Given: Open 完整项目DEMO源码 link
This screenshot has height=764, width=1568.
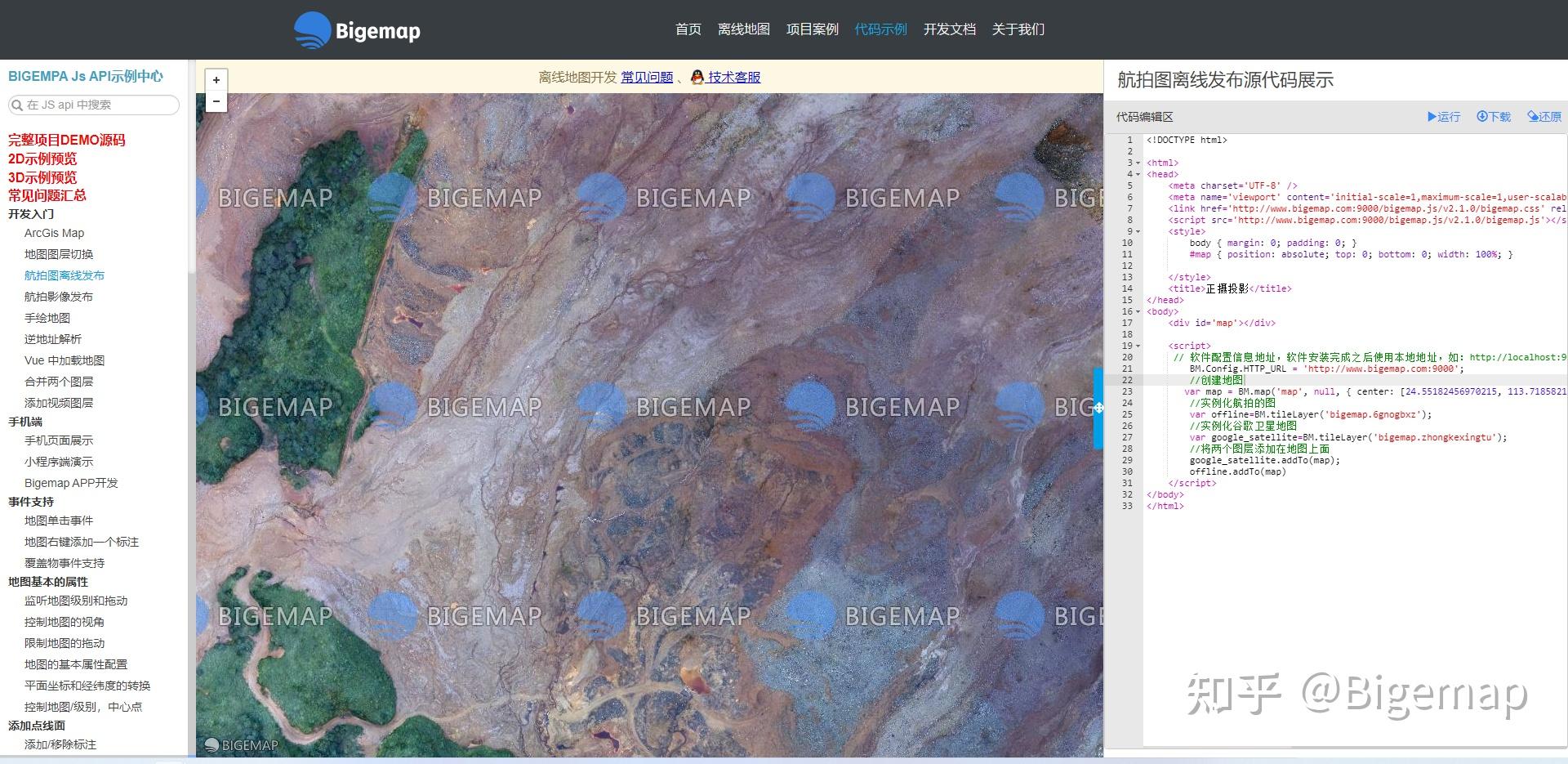Looking at the screenshot, I should click(x=67, y=140).
